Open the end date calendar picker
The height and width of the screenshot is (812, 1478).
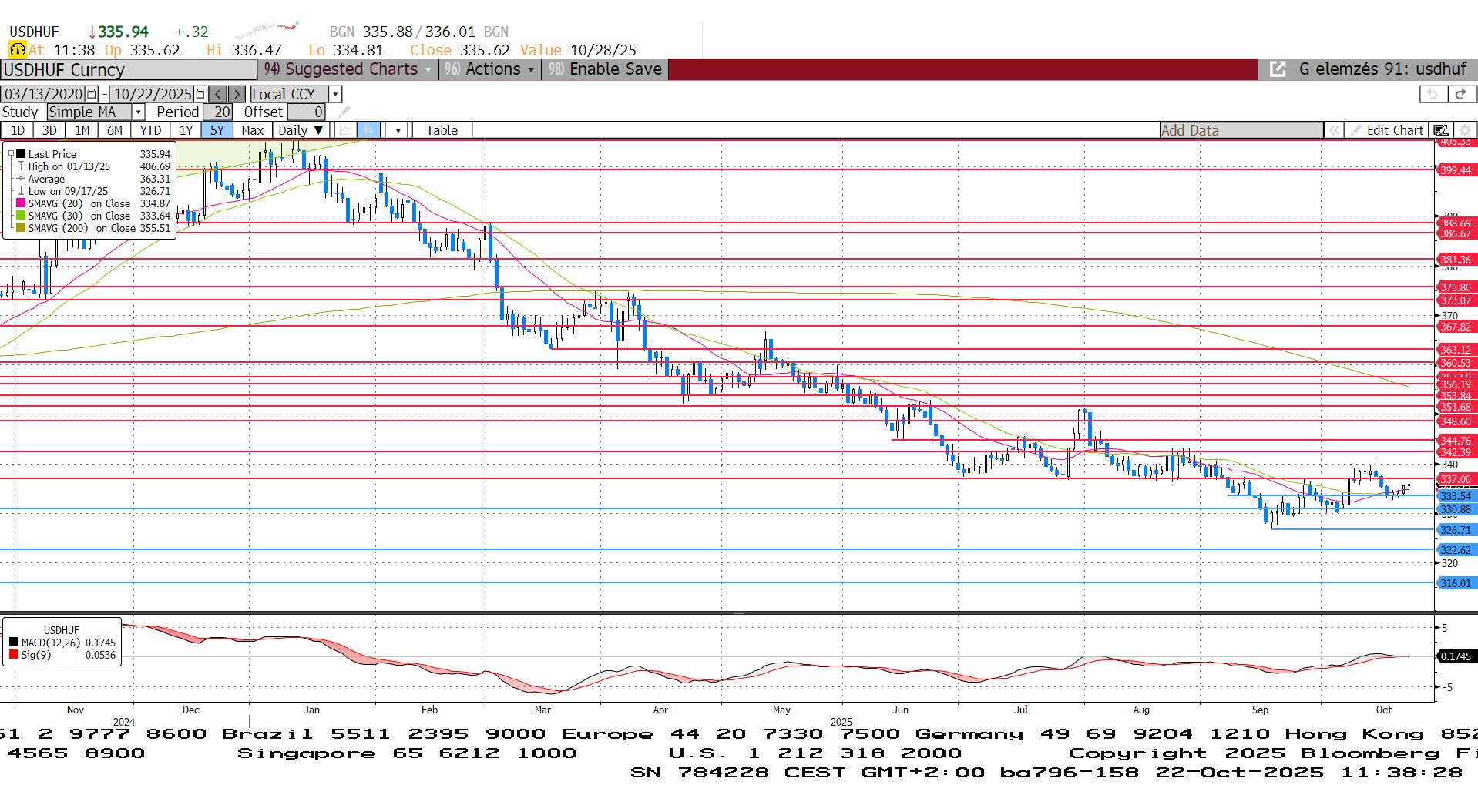tap(200, 94)
